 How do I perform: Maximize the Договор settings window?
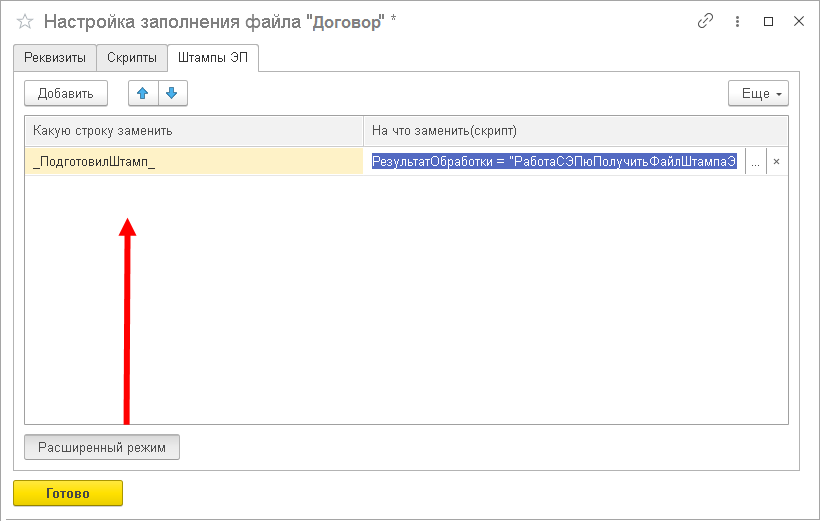point(768,21)
